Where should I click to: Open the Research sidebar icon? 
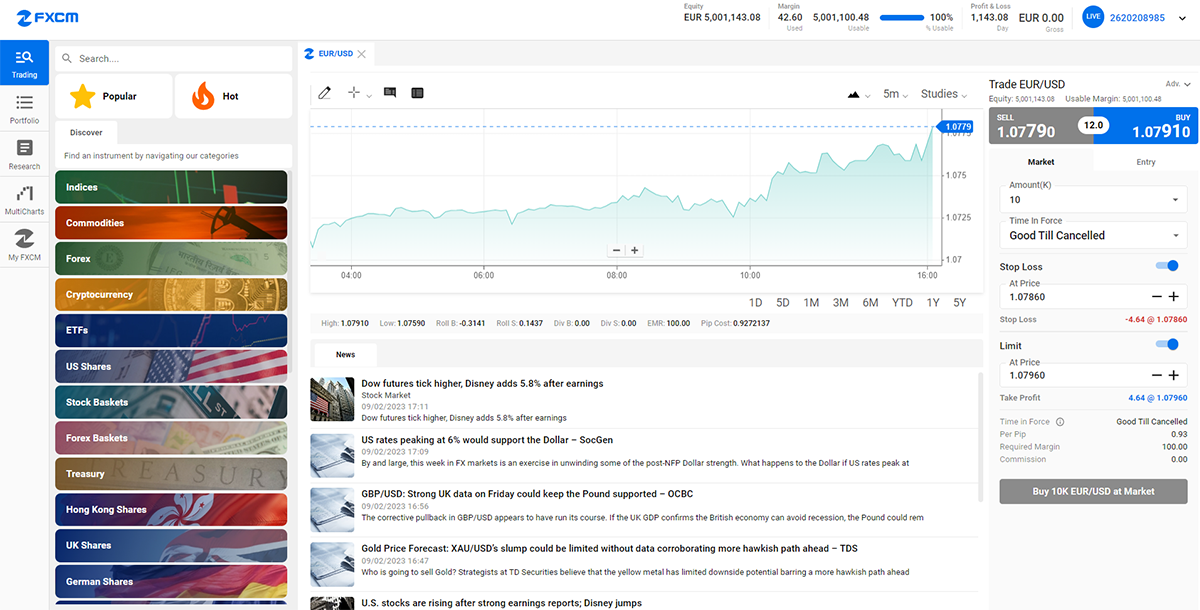pyautogui.click(x=24, y=155)
